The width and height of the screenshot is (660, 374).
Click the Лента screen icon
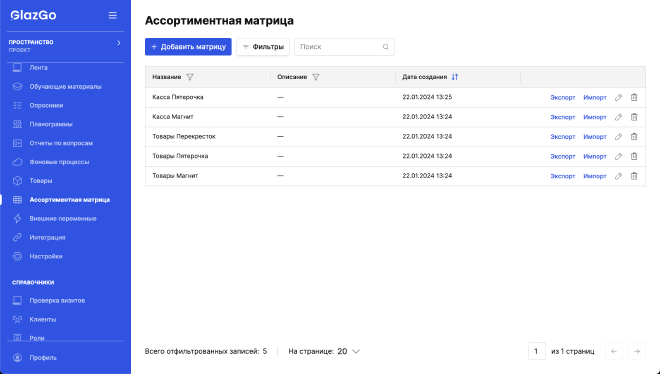coord(17,68)
